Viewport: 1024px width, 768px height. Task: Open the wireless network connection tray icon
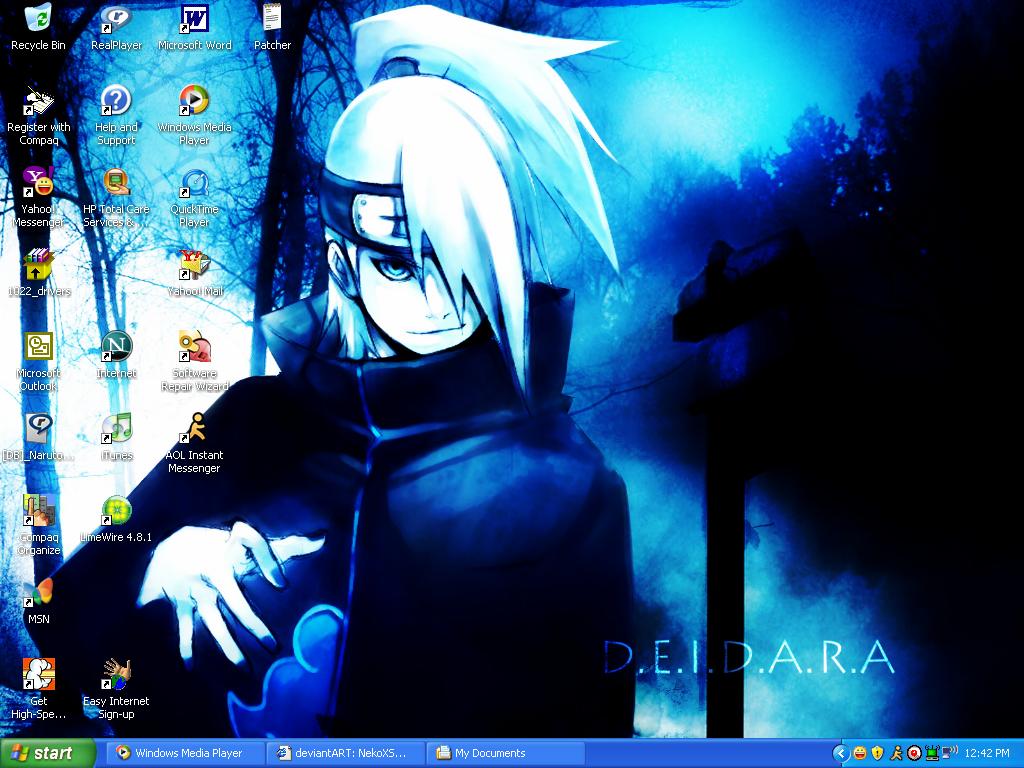pos(950,754)
